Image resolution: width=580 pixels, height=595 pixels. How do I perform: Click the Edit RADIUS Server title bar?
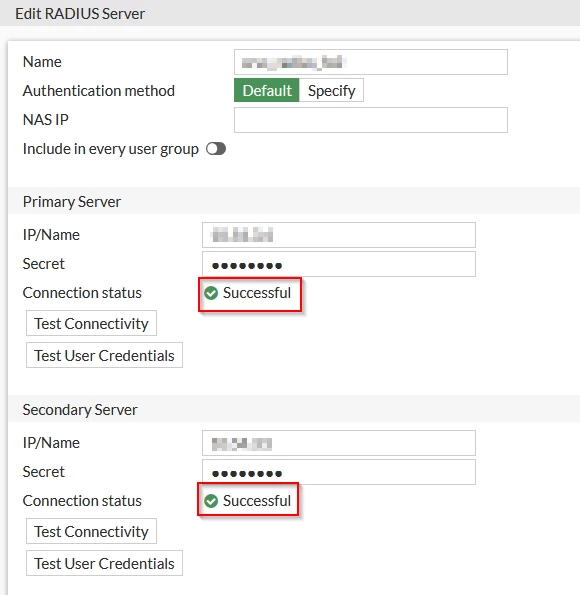(290, 13)
